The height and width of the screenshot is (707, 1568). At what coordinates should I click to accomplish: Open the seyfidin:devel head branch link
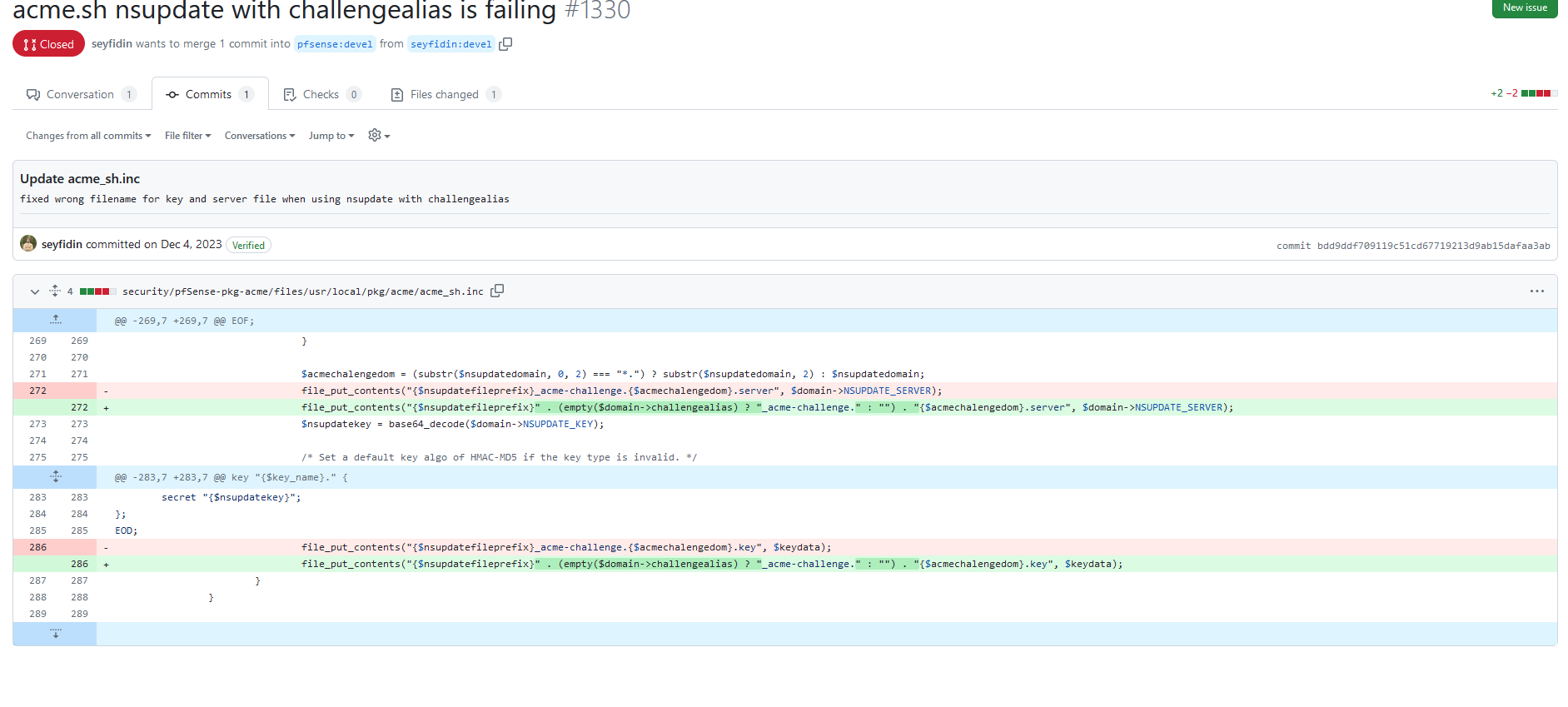pyautogui.click(x=451, y=44)
